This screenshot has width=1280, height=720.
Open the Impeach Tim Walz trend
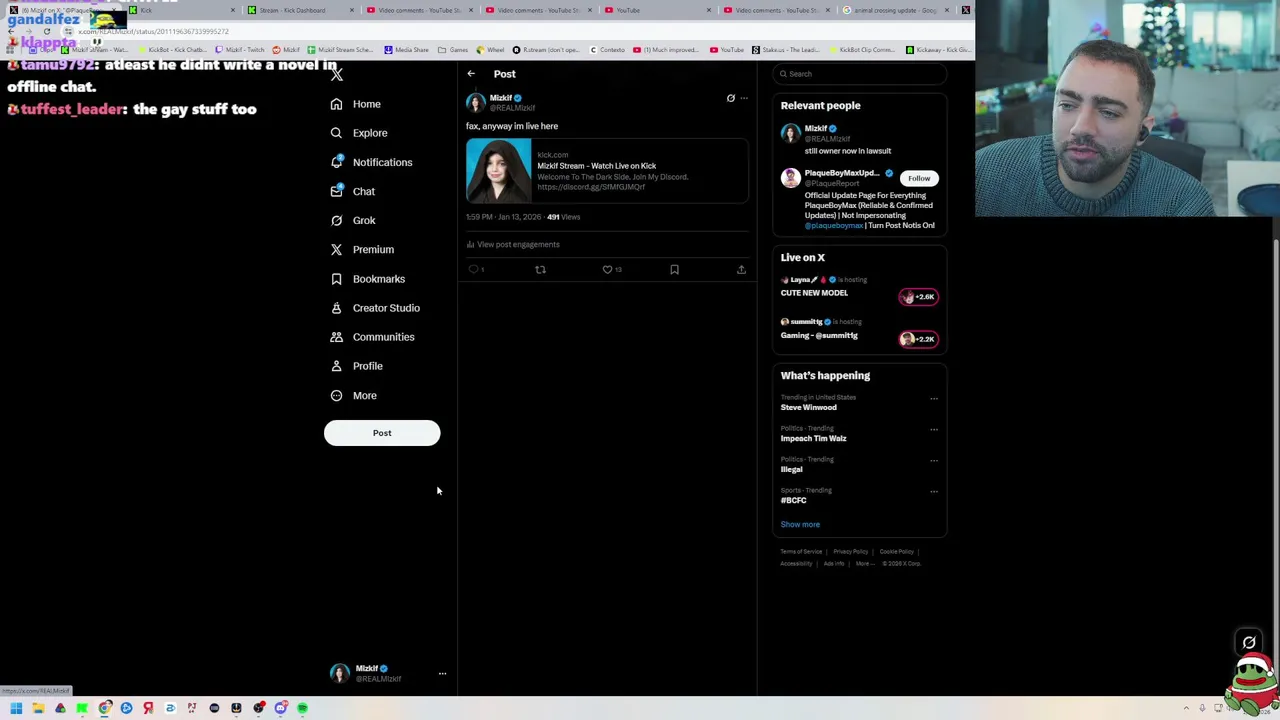tap(813, 438)
